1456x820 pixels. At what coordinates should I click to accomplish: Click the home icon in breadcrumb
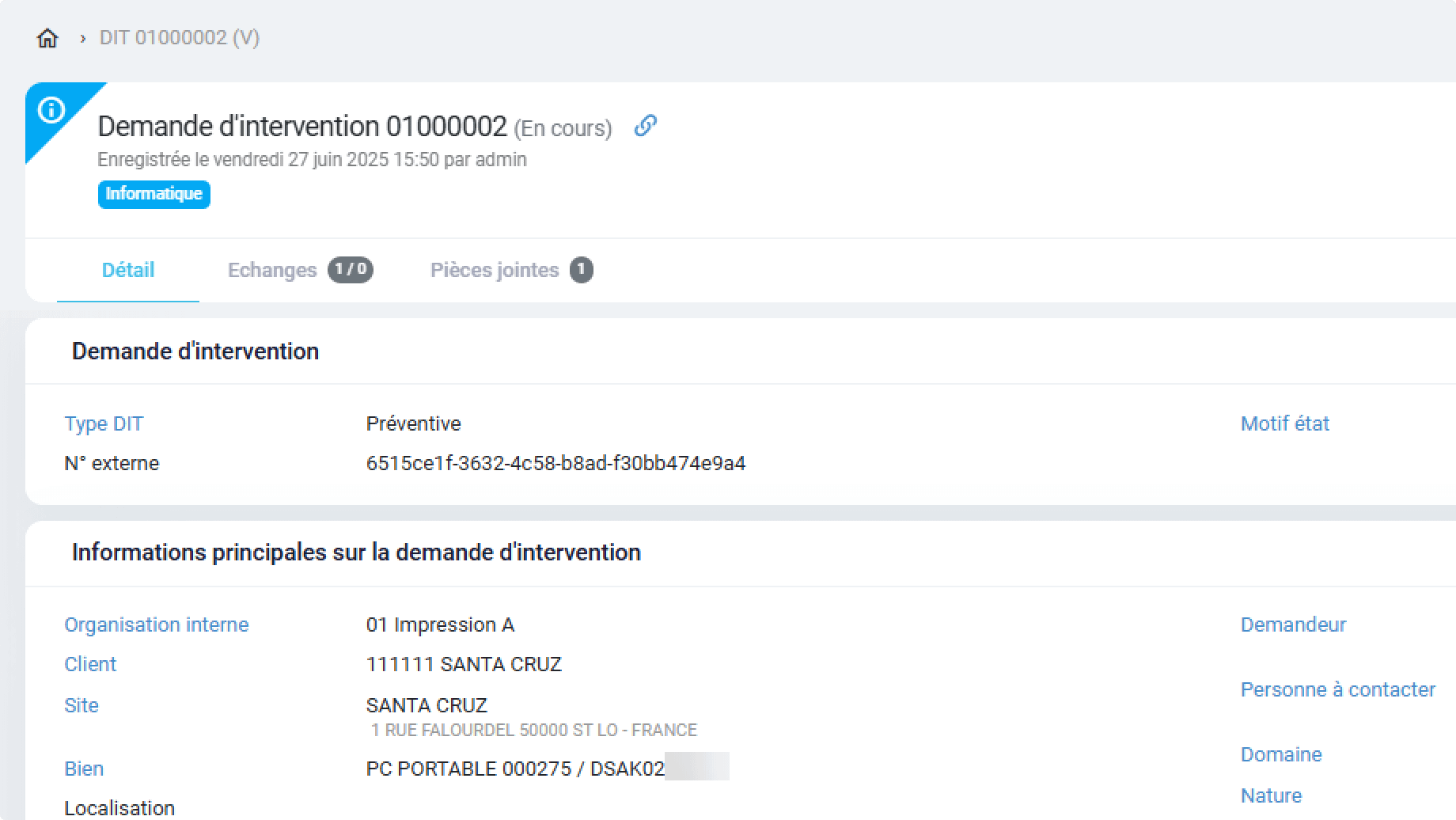pos(47,38)
